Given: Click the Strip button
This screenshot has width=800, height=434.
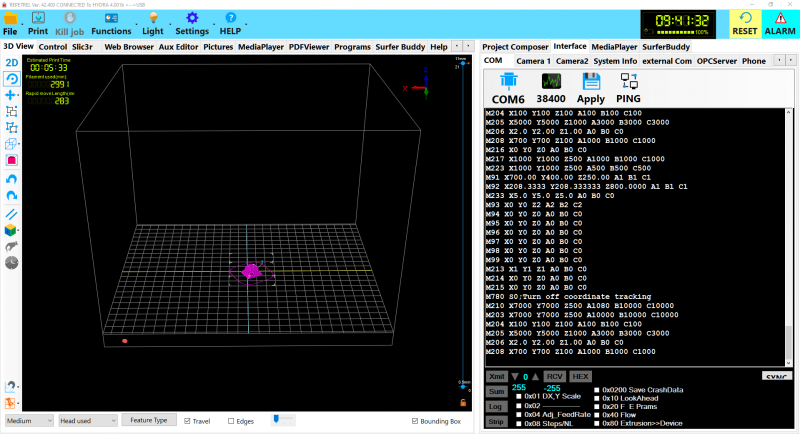Looking at the screenshot, I should pos(495,422).
